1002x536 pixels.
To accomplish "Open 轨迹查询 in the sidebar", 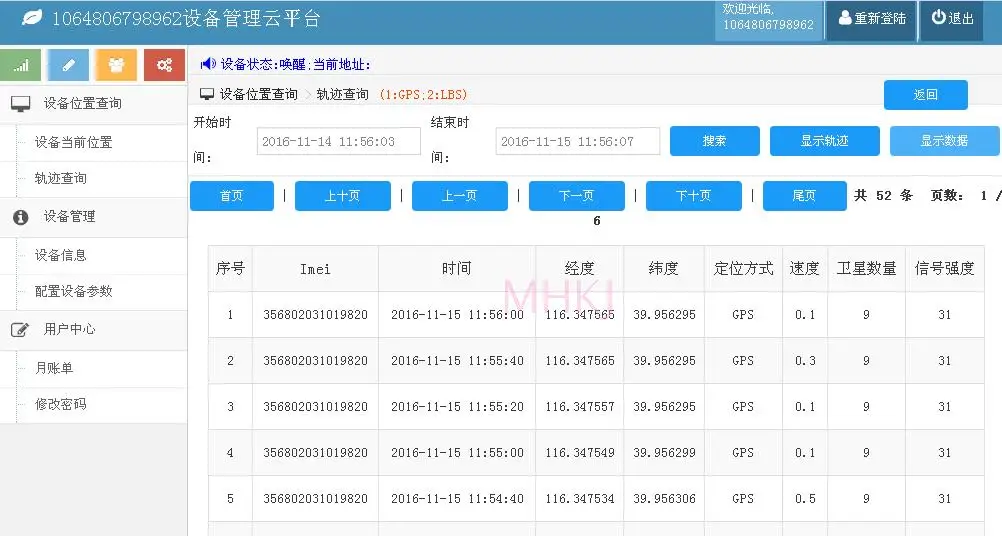I will click(61, 178).
